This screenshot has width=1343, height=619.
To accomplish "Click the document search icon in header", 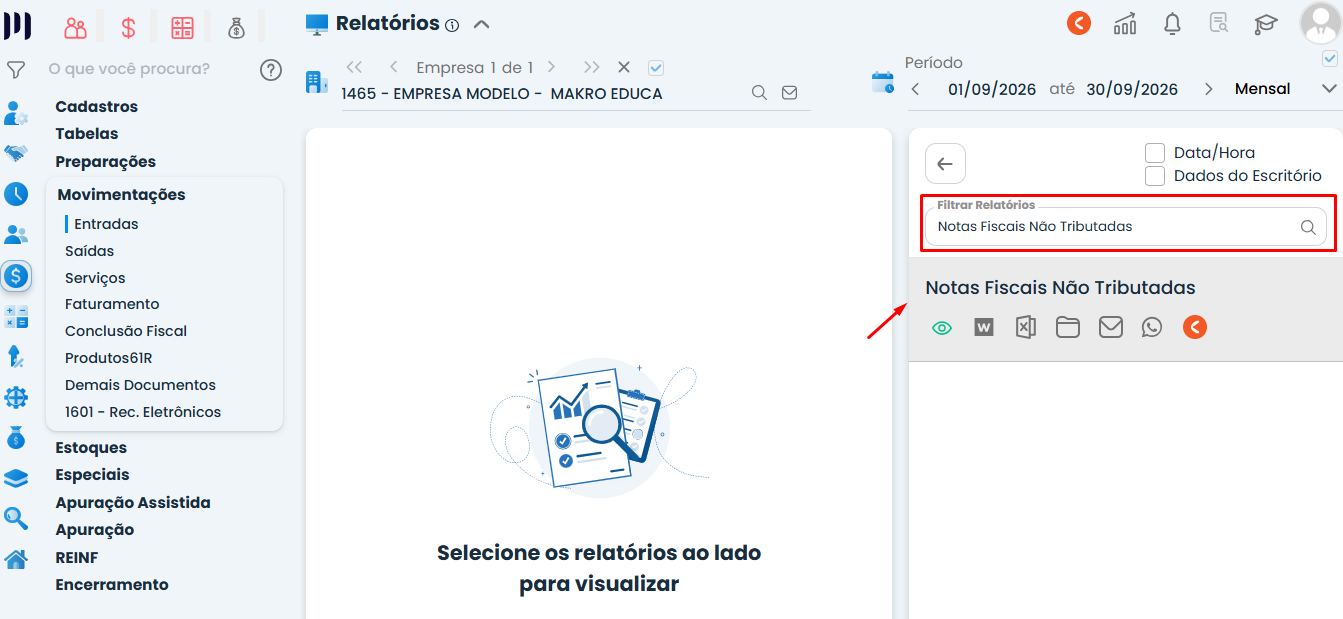I will [x=1219, y=23].
